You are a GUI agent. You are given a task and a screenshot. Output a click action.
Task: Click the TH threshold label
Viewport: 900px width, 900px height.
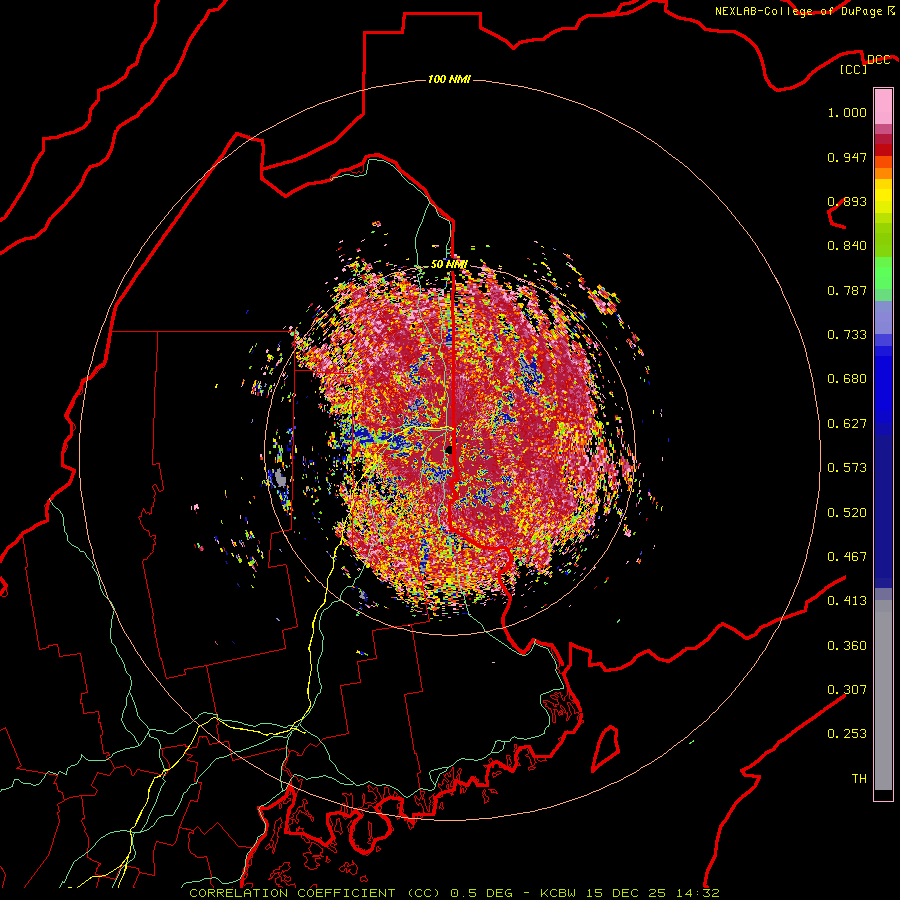(859, 779)
